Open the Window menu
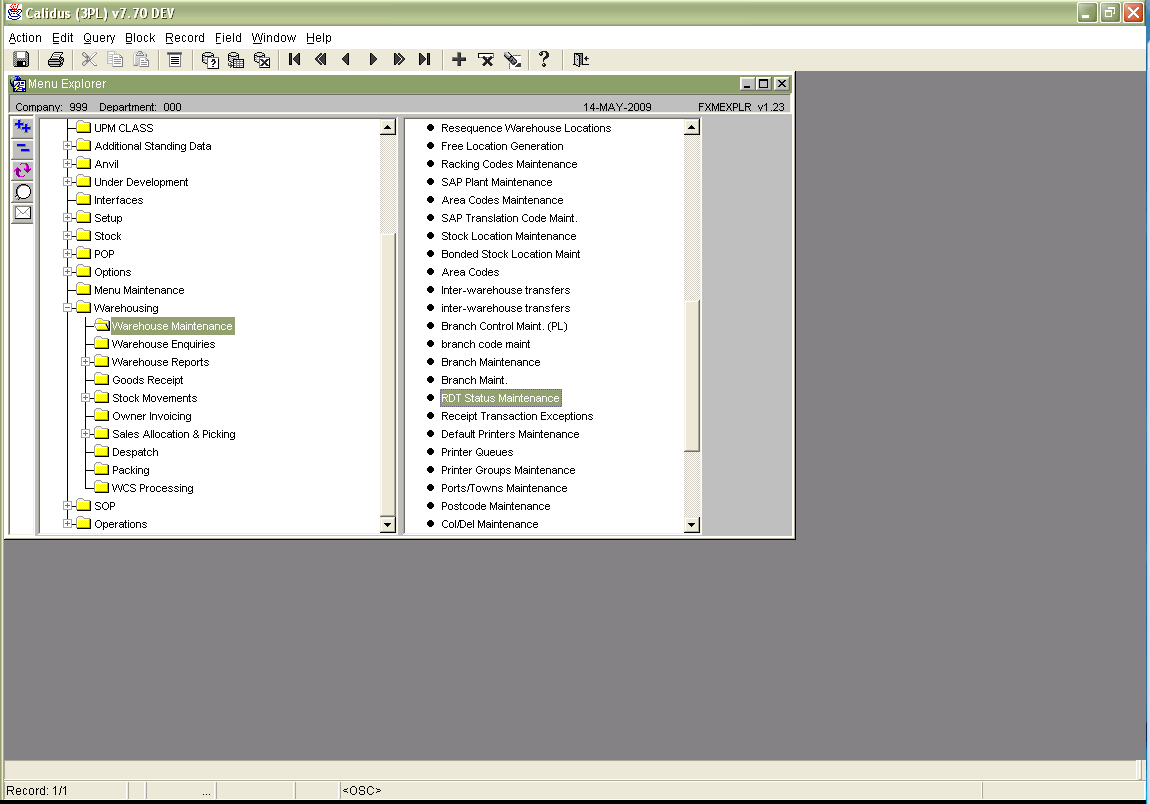Screen dimensions: 1150x804 coord(274,37)
